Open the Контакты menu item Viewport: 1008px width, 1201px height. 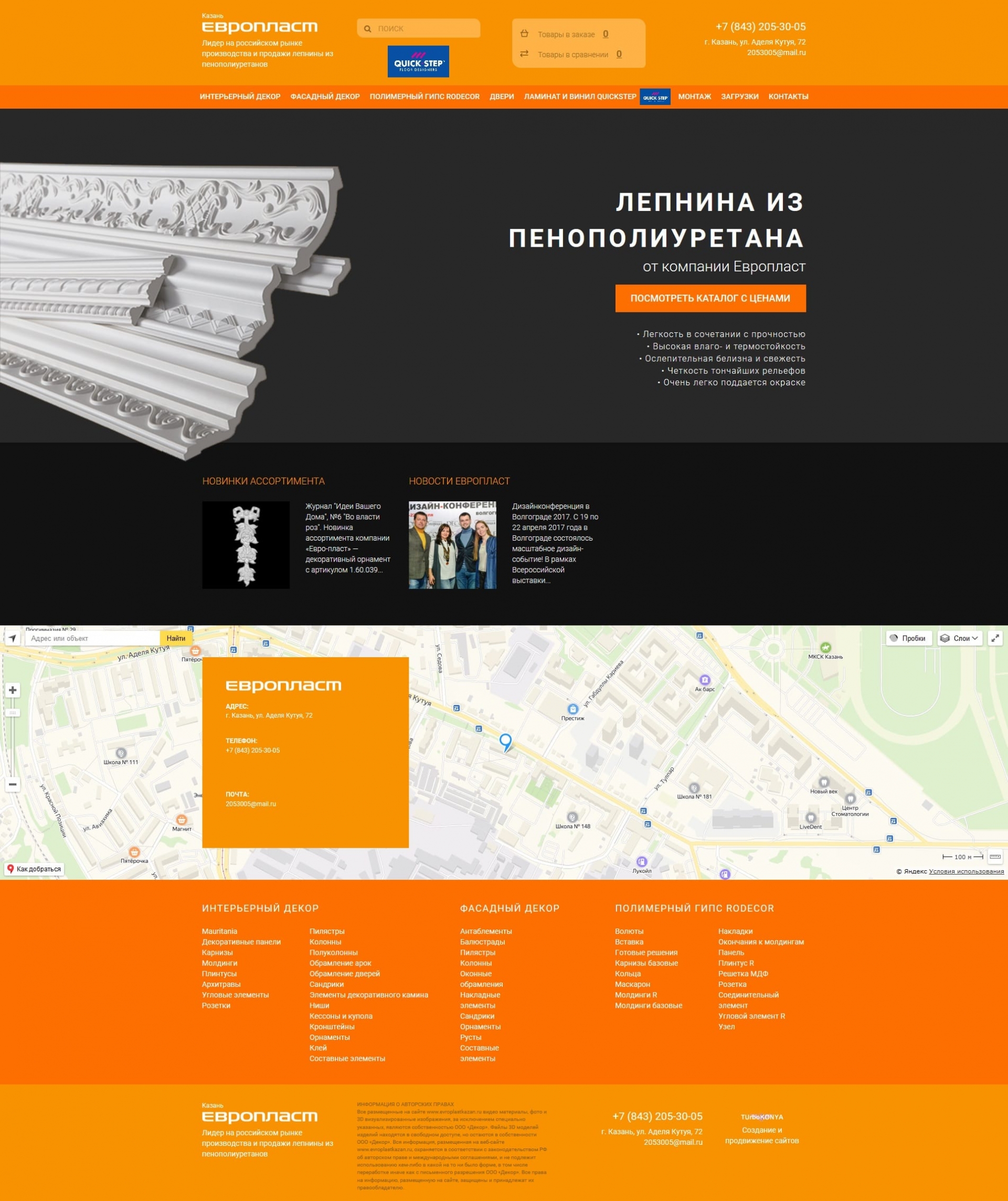tap(788, 97)
